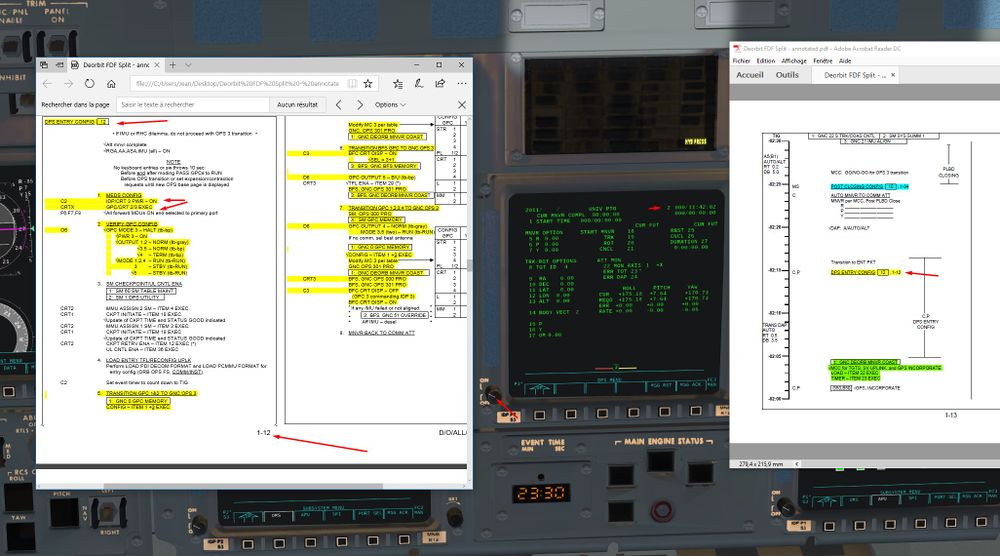Go forward in the Edge browser
The width and height of the screenshot is (1000, 556).
[68, 84]
